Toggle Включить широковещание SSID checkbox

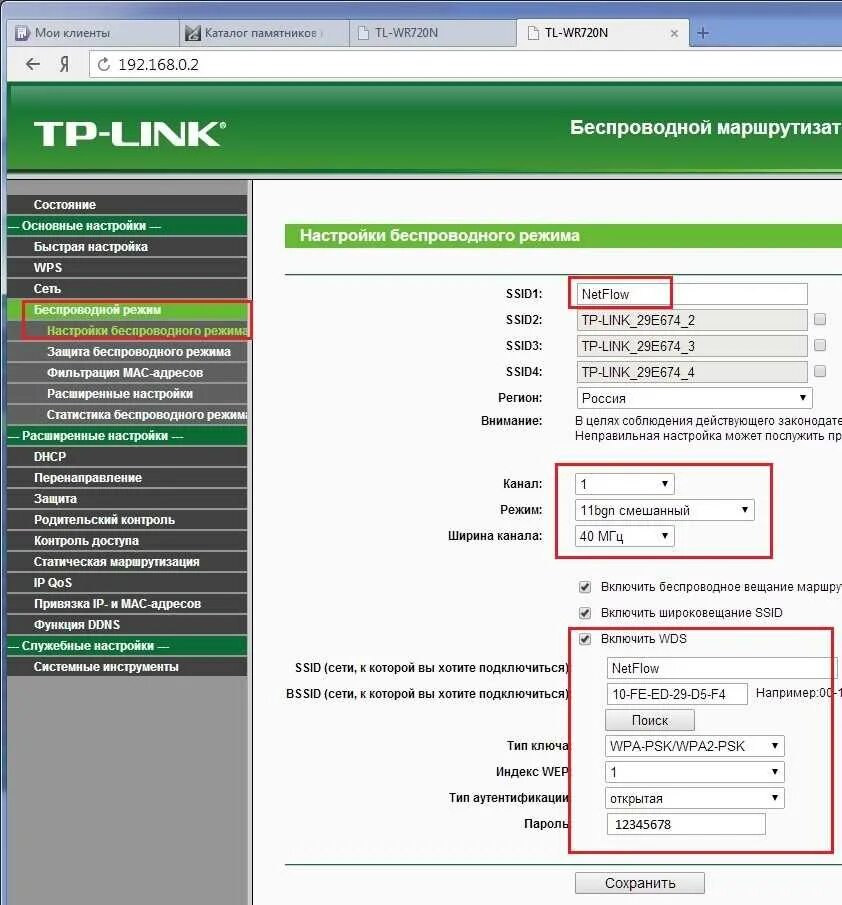[585, 613]
